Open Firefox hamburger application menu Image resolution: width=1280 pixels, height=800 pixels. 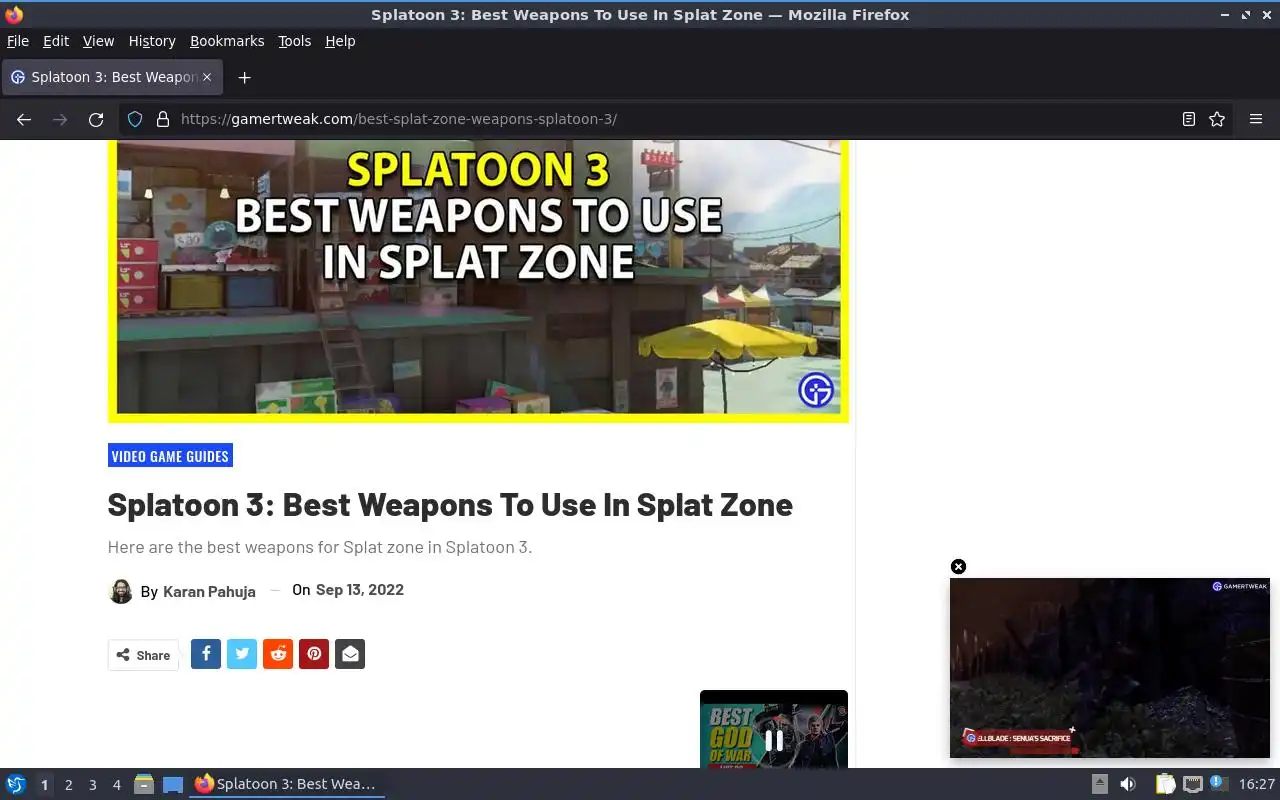(x=1256, y=119)
